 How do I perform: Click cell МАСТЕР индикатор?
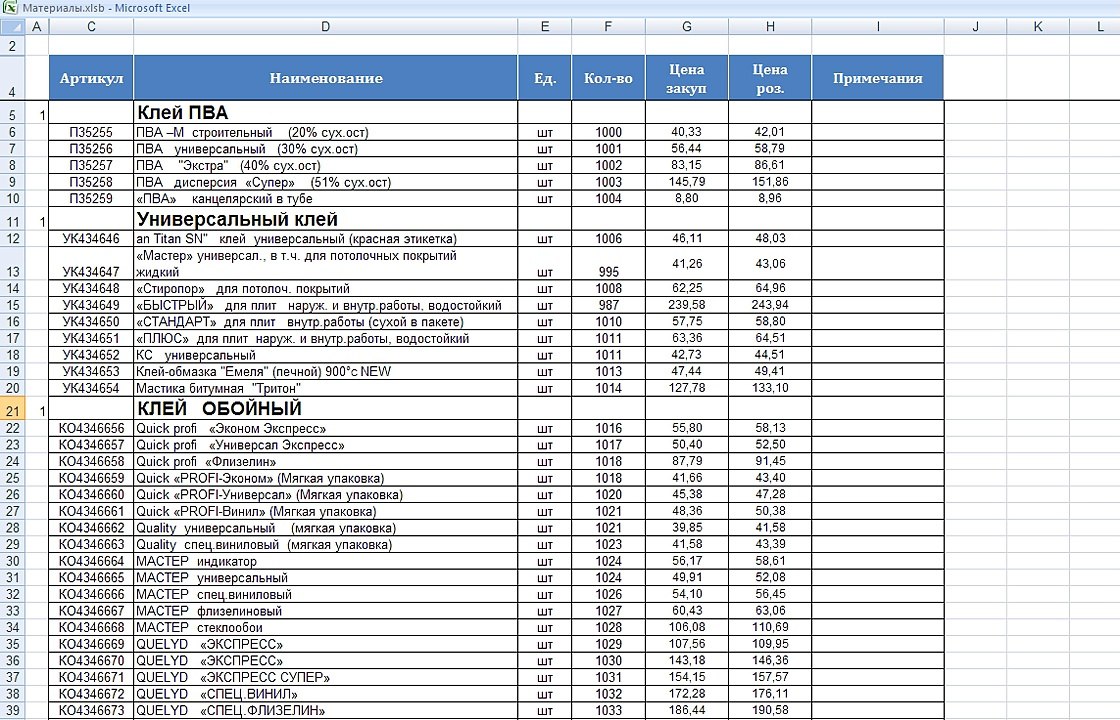tap(326, 561)
